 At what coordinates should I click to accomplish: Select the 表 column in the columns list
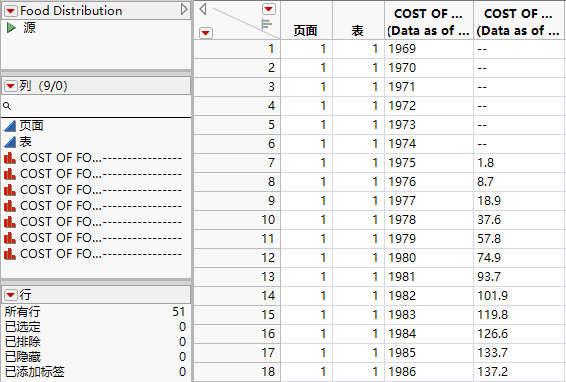click(25, 142)
